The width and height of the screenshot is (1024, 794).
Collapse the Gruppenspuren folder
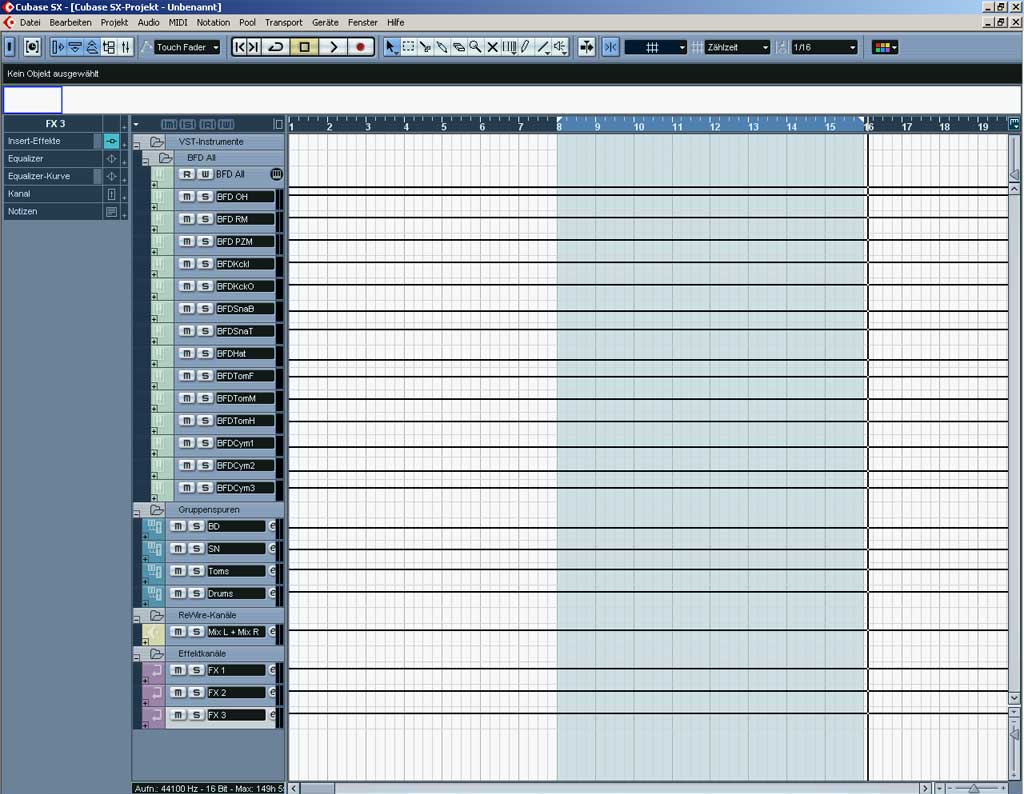[x=137, y=514]
